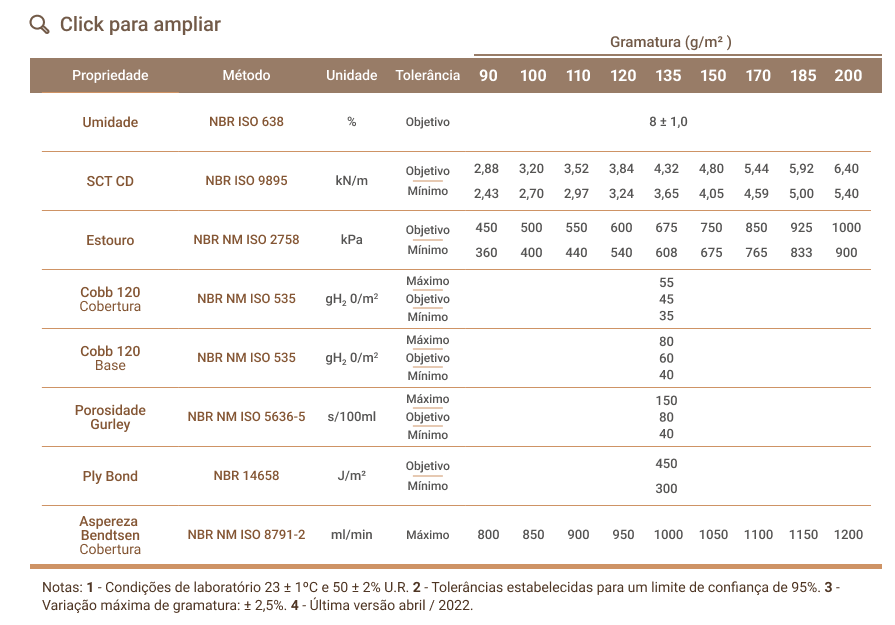Select the Porosidade Gurley row label

tap(110, 417)
